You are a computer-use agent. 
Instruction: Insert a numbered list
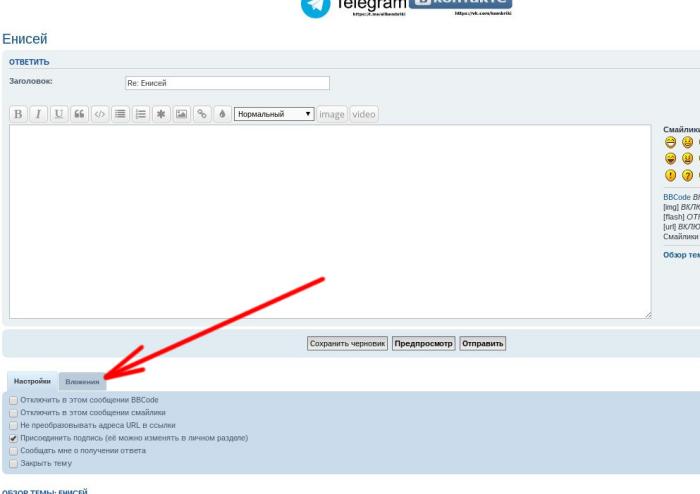click(x=141, y=114)
